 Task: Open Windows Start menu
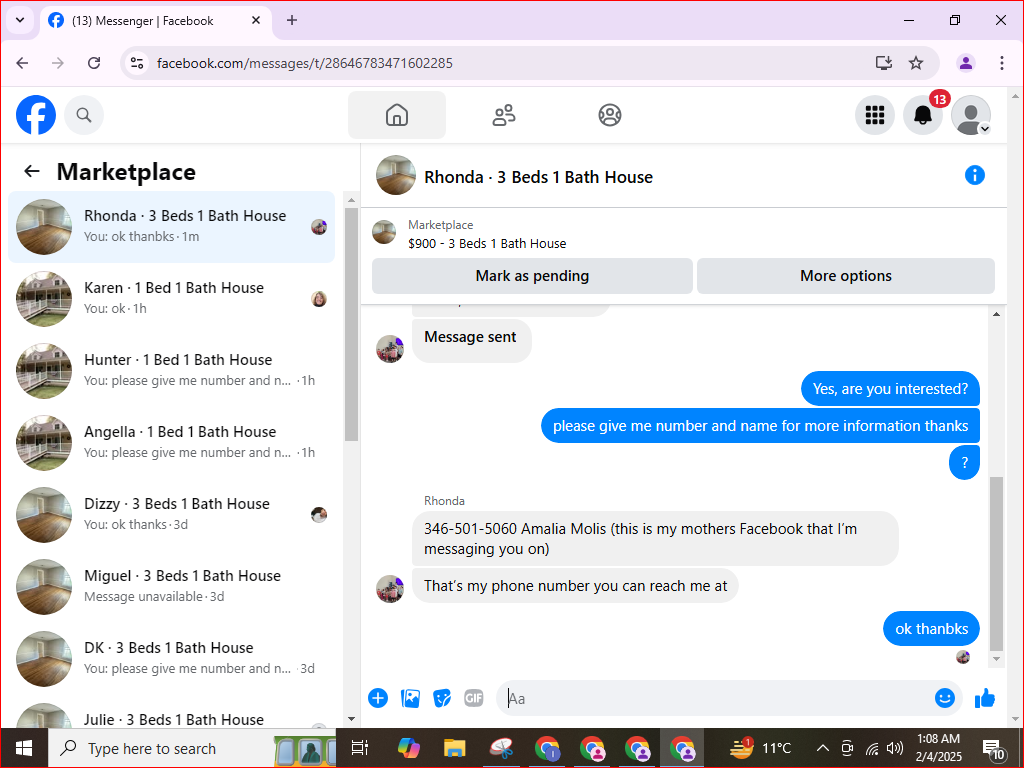point(24,748)
